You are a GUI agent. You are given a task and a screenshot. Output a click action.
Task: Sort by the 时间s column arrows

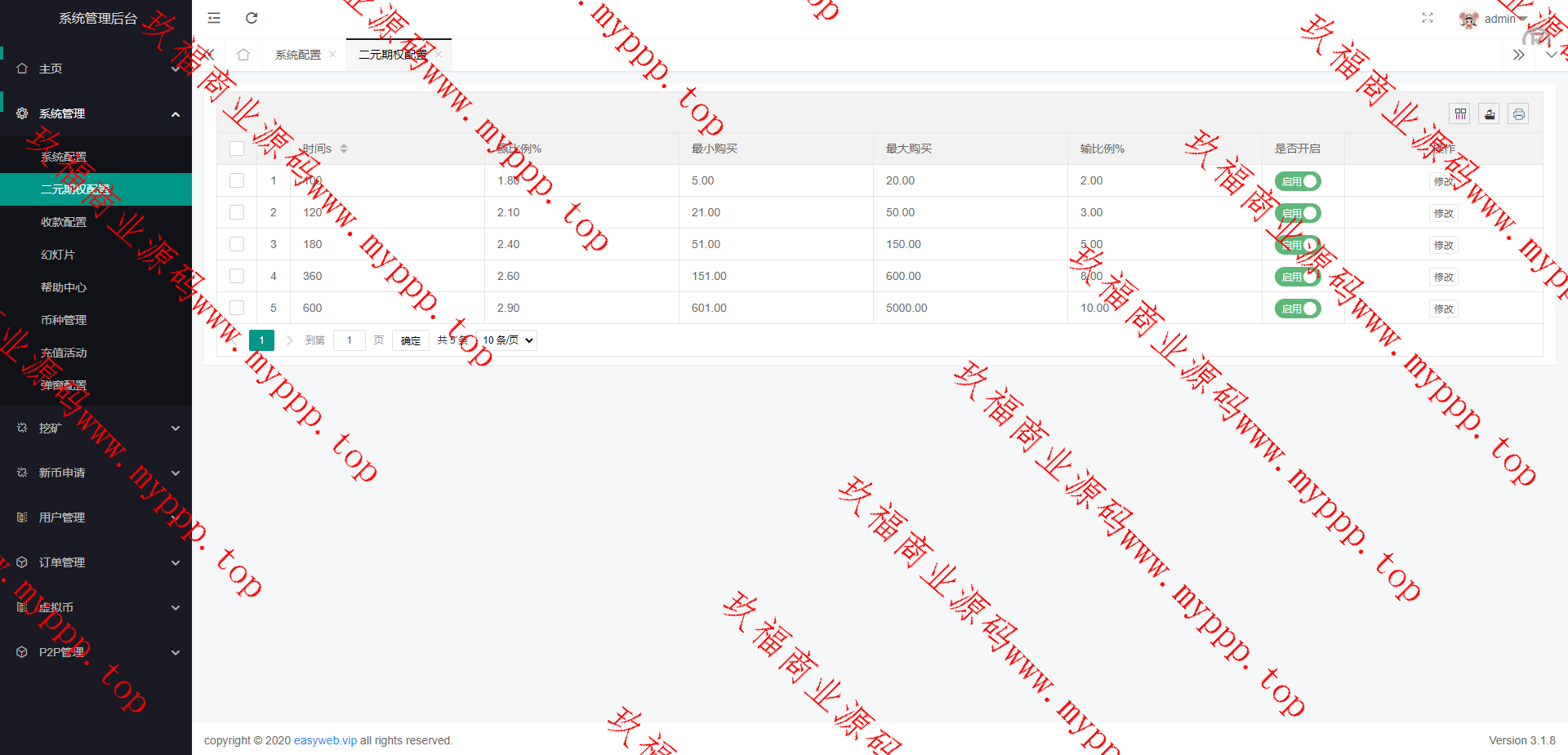(344, 149)
